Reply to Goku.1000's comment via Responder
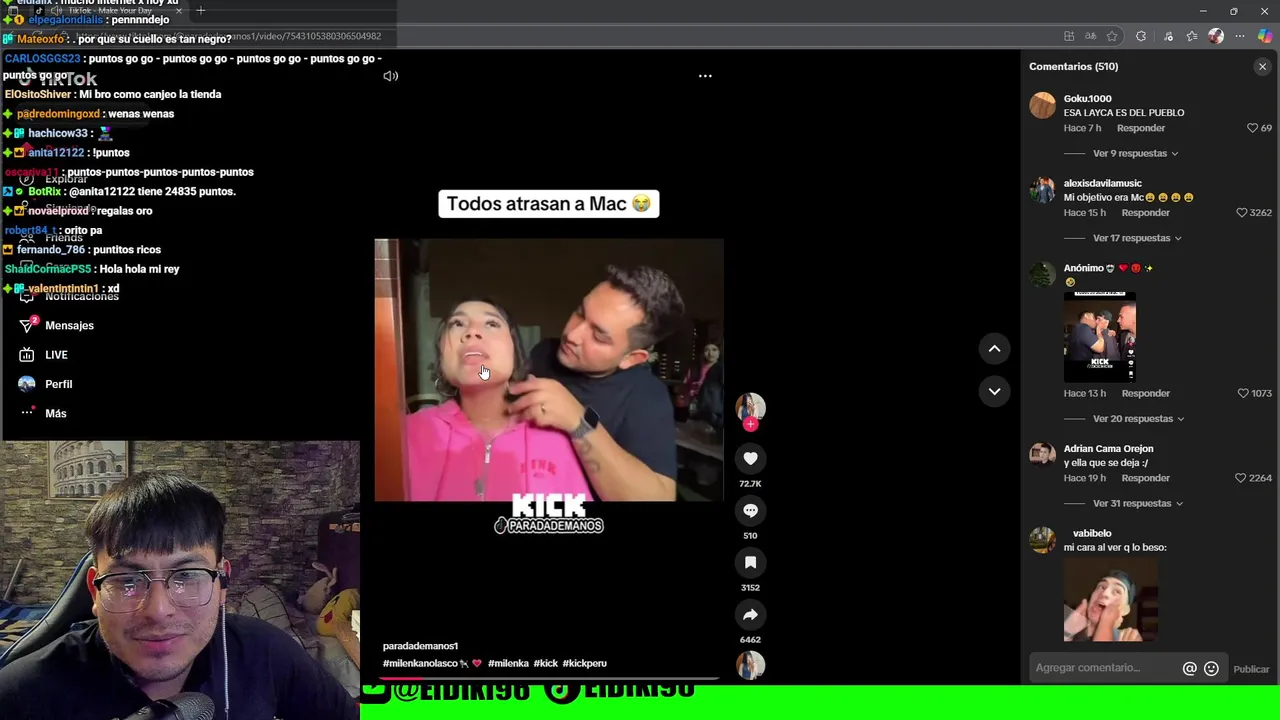Image resolution: width=1280 pixels, height=720 pixels. coord(1141,128)
